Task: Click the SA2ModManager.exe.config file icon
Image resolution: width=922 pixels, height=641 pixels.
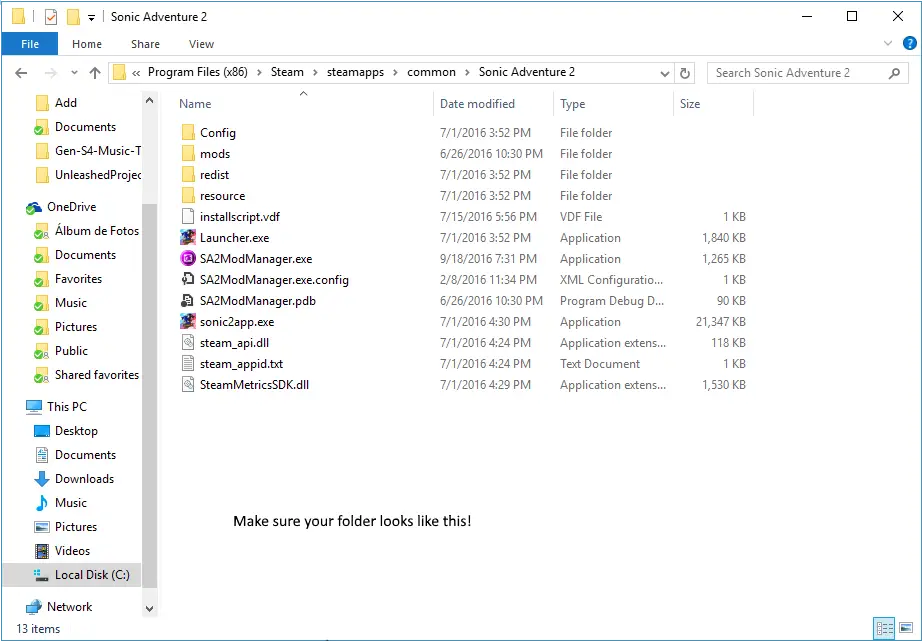Action: [188, 279]
